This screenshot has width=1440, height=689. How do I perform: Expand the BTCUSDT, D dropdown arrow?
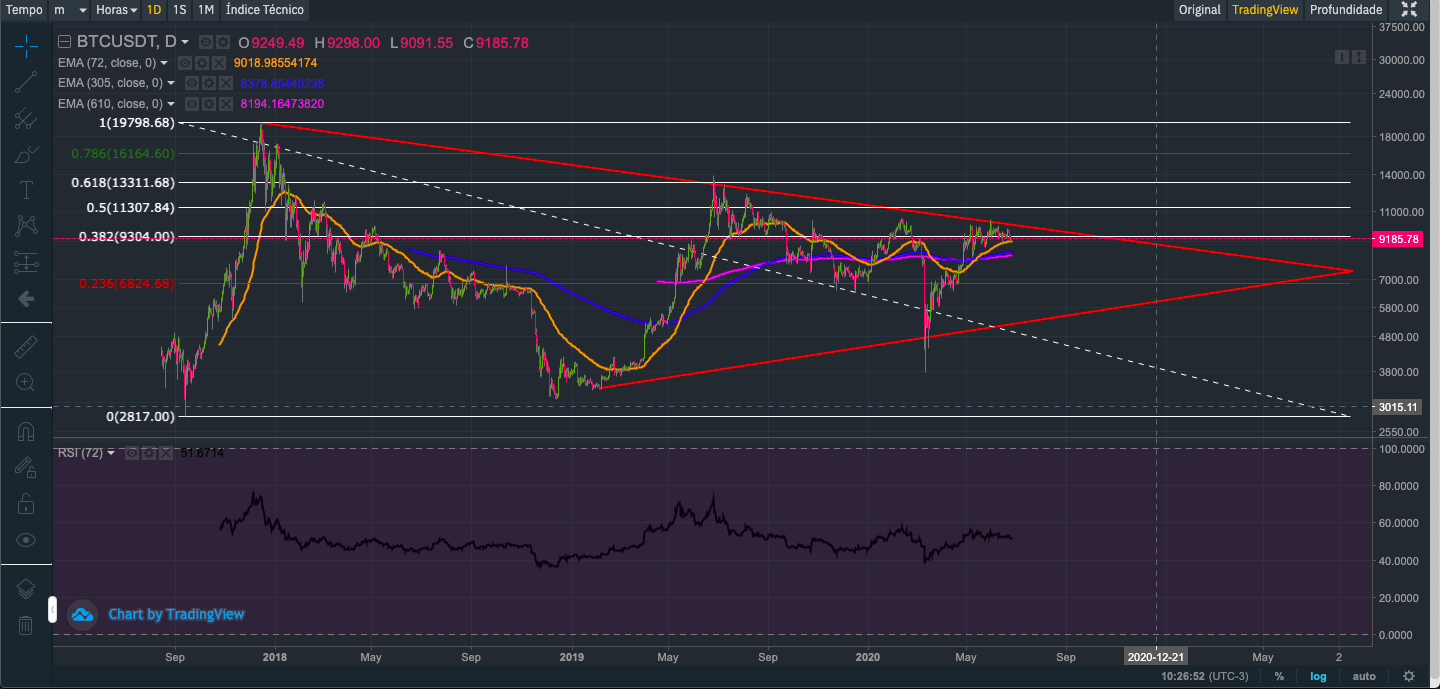click(x=186, y=42)
